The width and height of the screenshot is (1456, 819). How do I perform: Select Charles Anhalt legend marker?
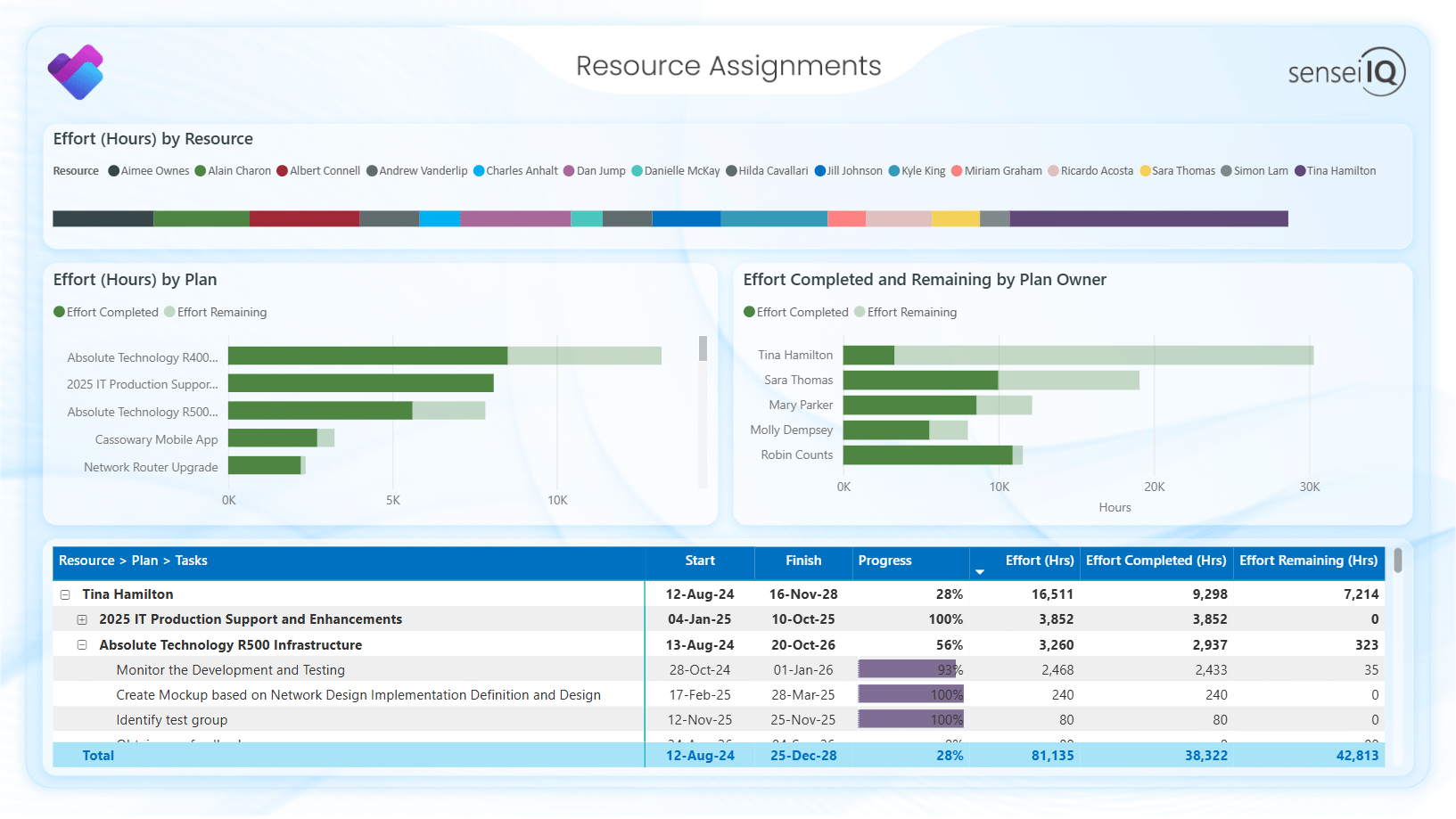[x=479, y=171]
